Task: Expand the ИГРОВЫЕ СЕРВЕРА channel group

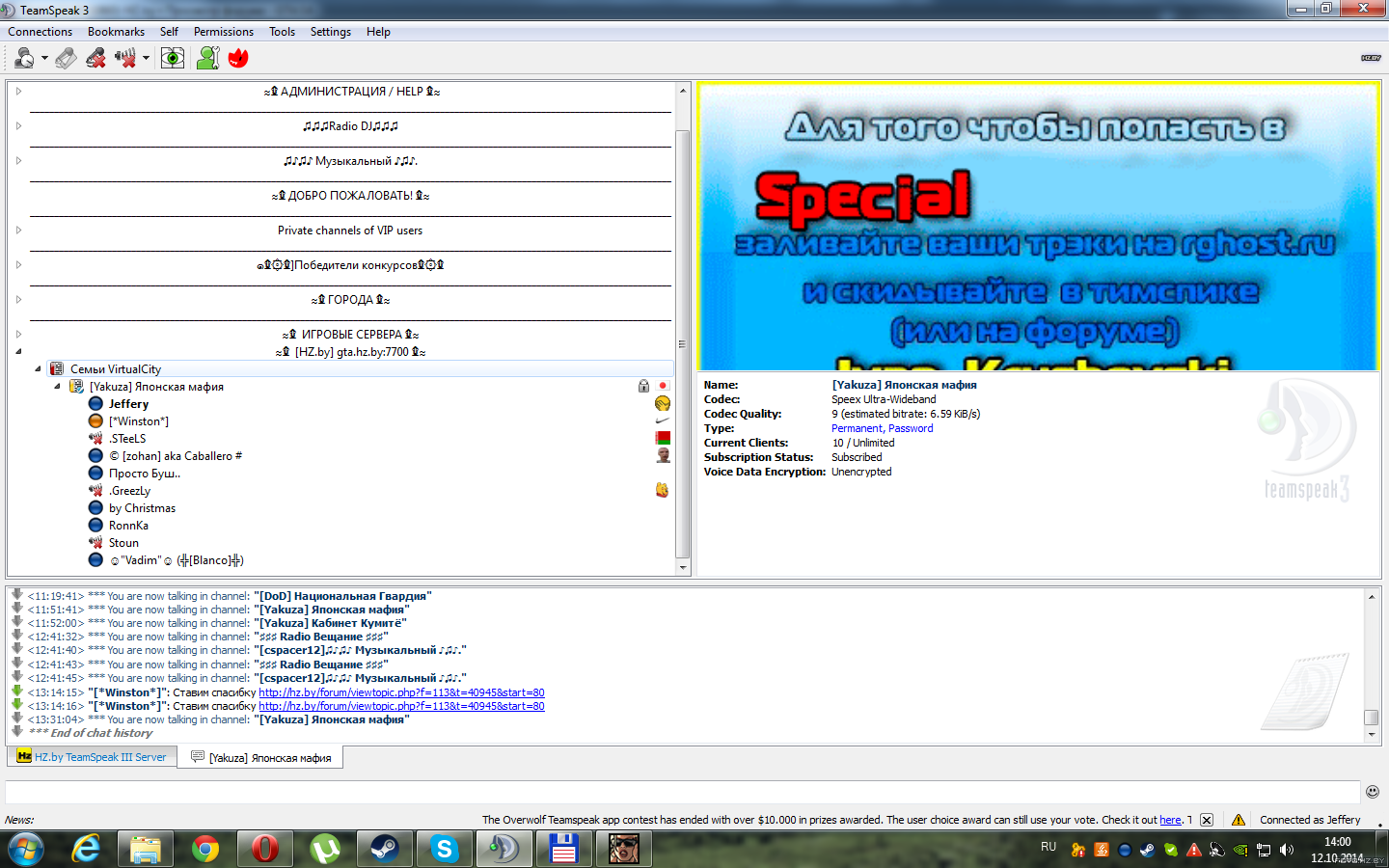Action: point(18,335)
